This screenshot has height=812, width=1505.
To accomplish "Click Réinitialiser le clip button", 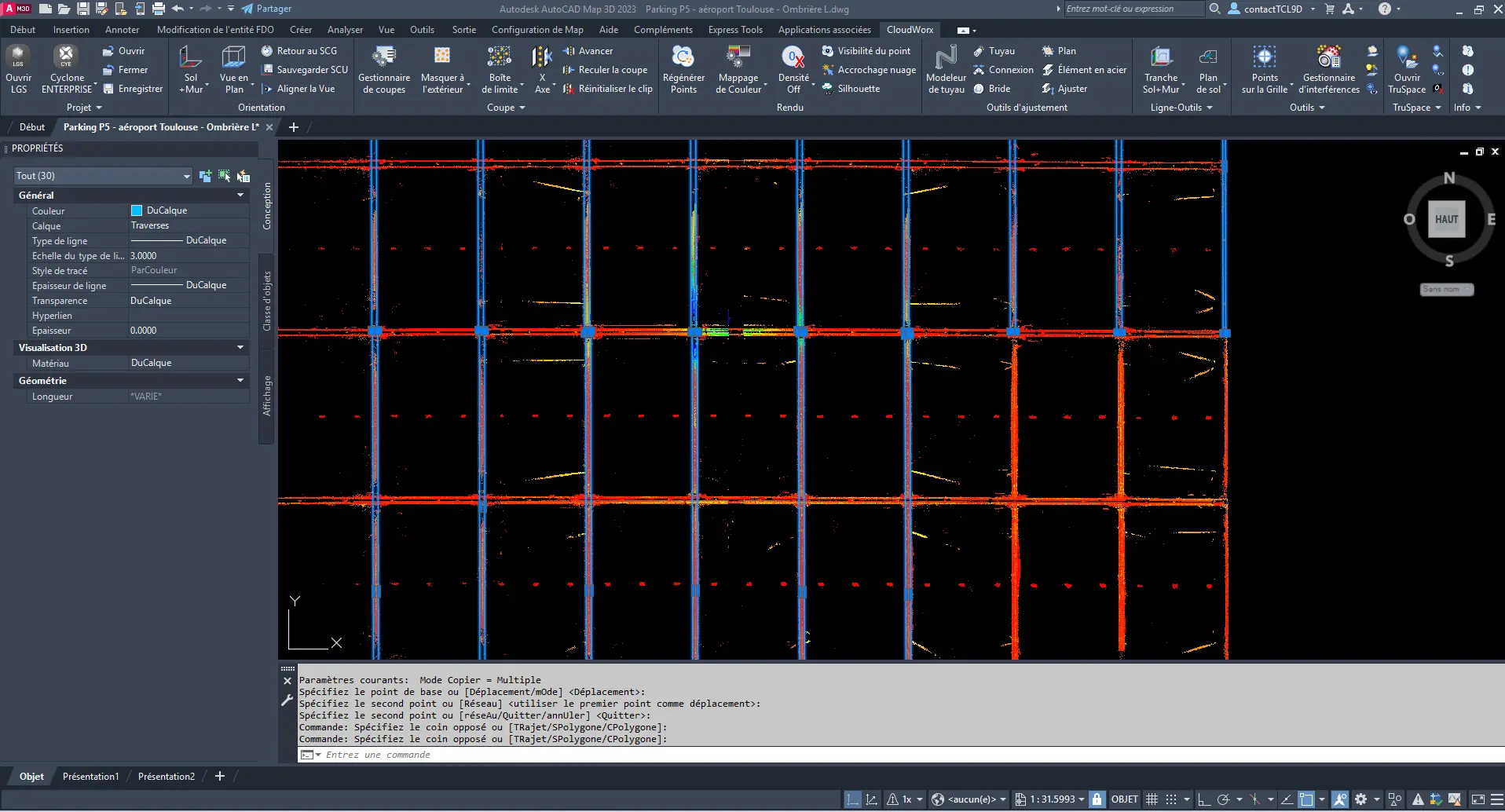I will tap(608, 89).
